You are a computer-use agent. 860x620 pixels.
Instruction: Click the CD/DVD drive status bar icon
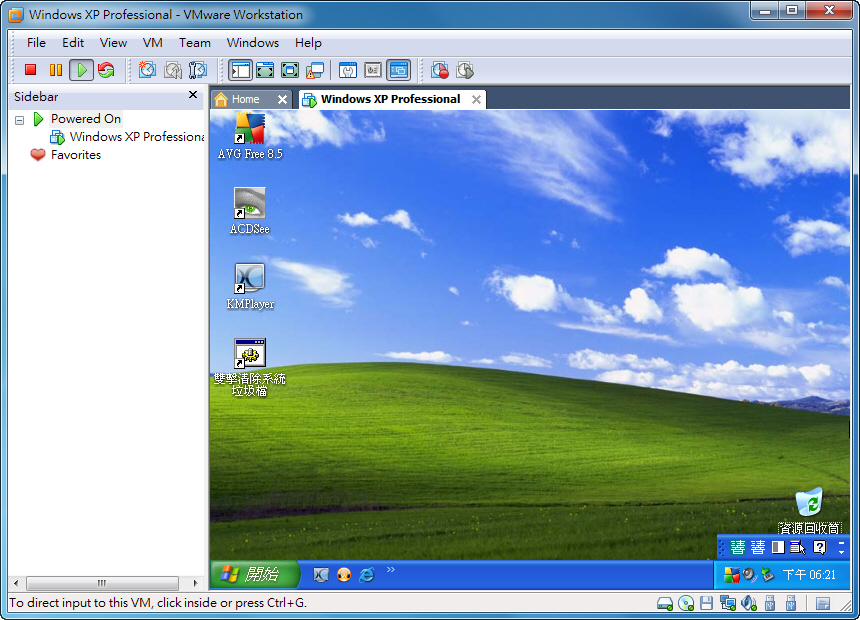coord(686,604)
